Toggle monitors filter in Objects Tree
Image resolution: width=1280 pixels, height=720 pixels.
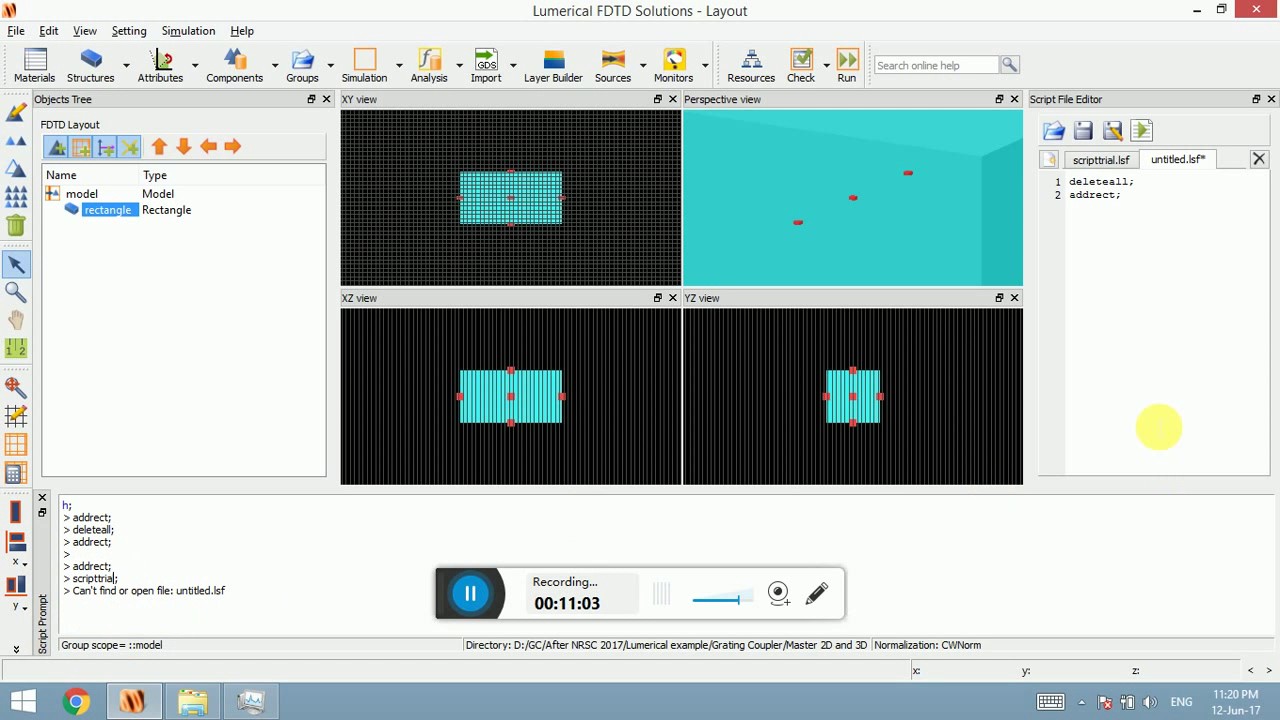[129, 148]
